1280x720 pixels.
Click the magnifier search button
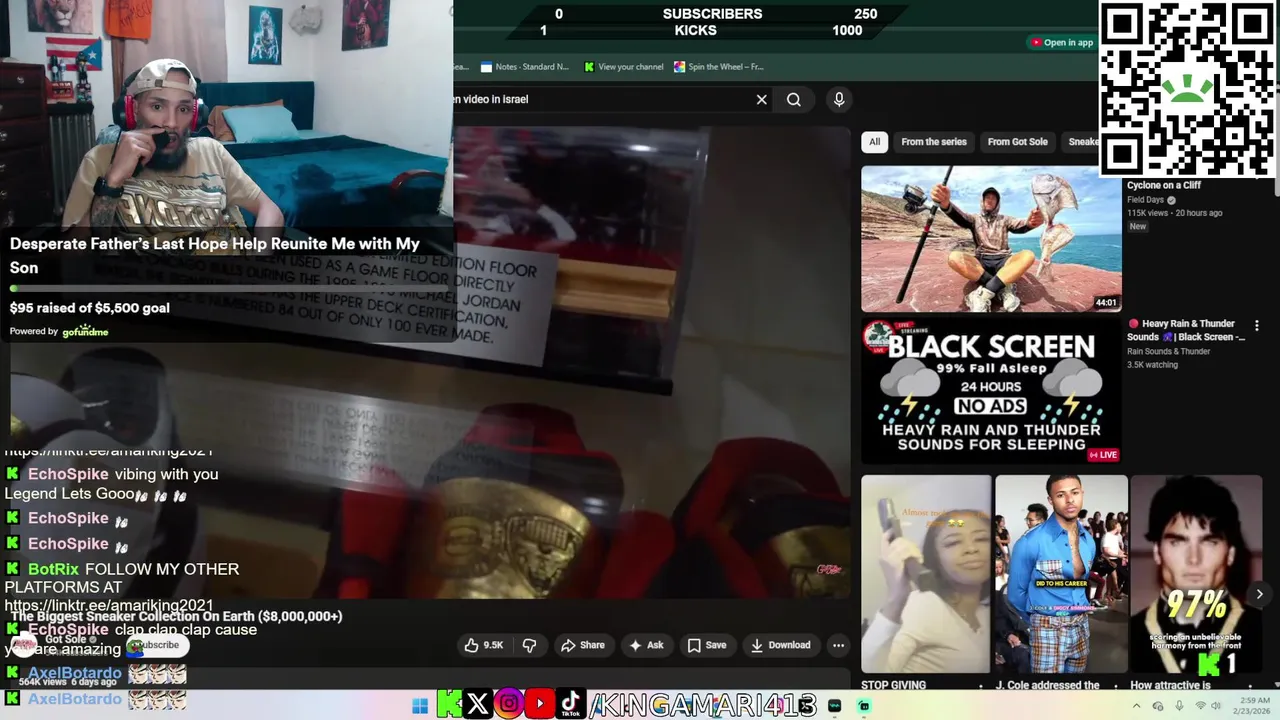(x=793, y=99)
